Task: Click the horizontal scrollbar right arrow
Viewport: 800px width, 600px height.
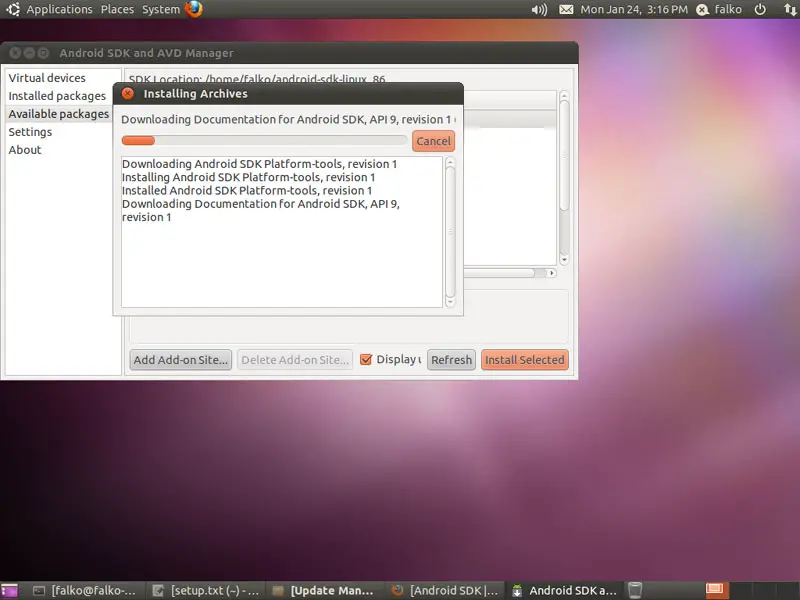Action: click(552, 273)
